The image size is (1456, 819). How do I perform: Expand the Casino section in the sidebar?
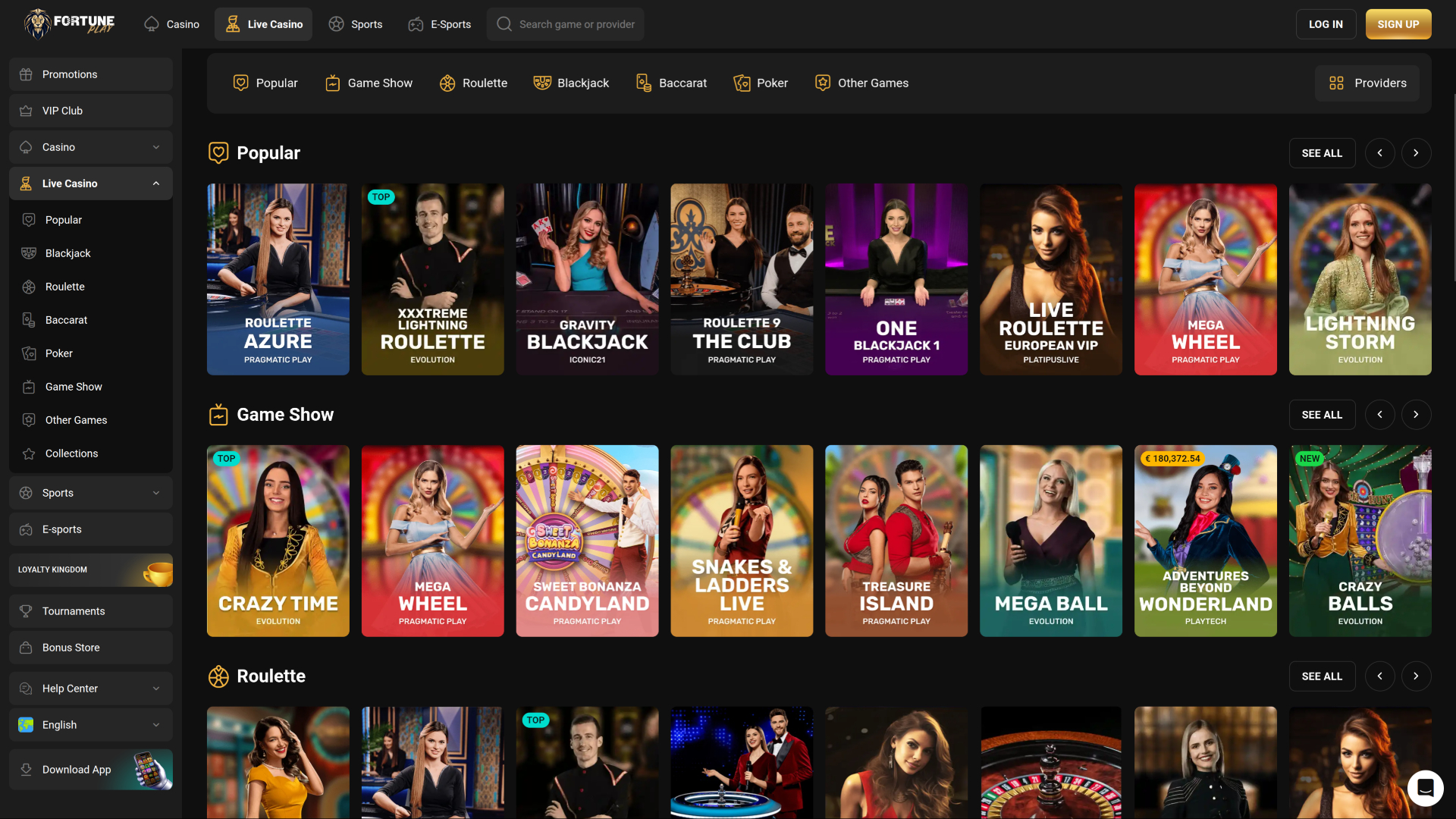point(155,146)
